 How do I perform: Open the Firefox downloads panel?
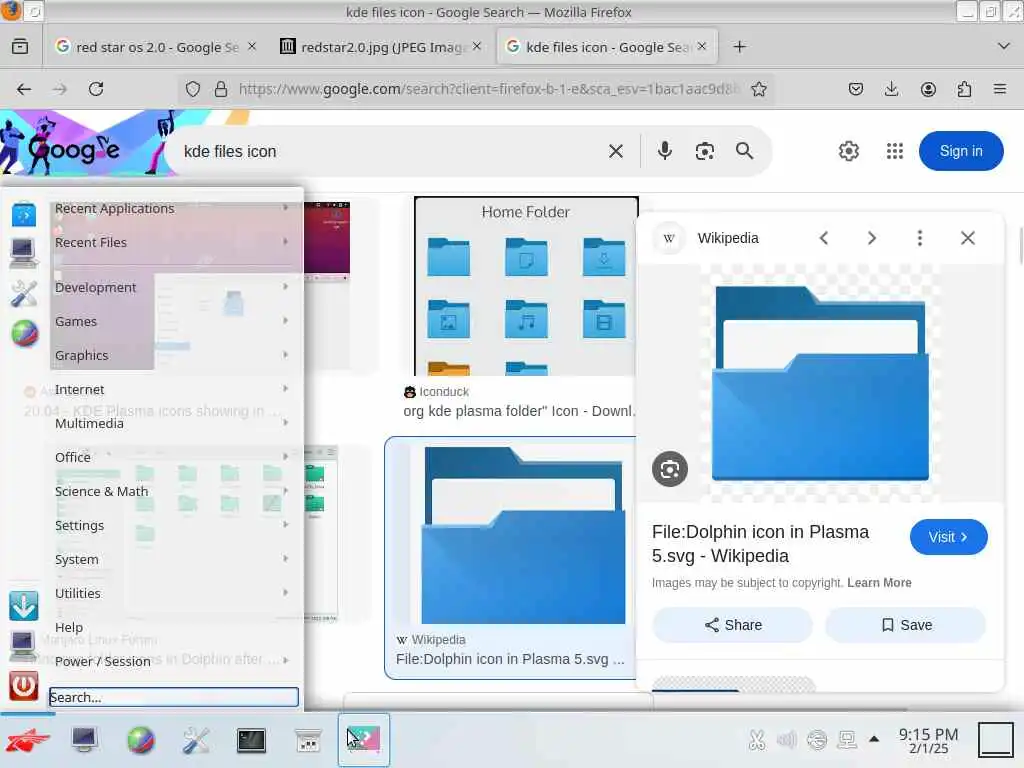(891, 89)
